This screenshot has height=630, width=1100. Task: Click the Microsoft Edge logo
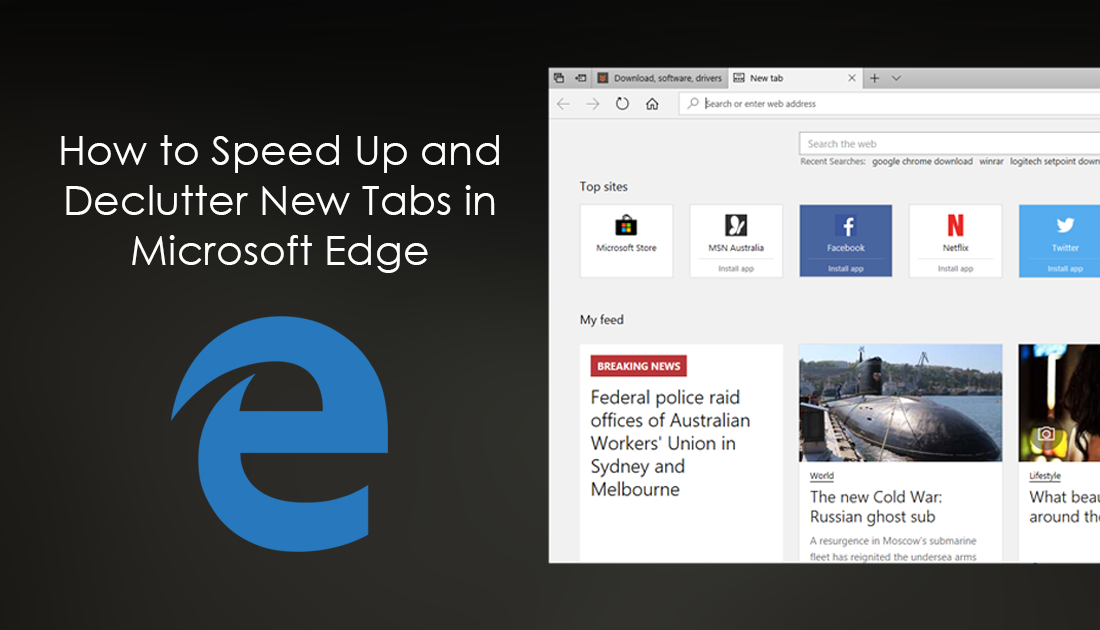[x=279, y=434]
